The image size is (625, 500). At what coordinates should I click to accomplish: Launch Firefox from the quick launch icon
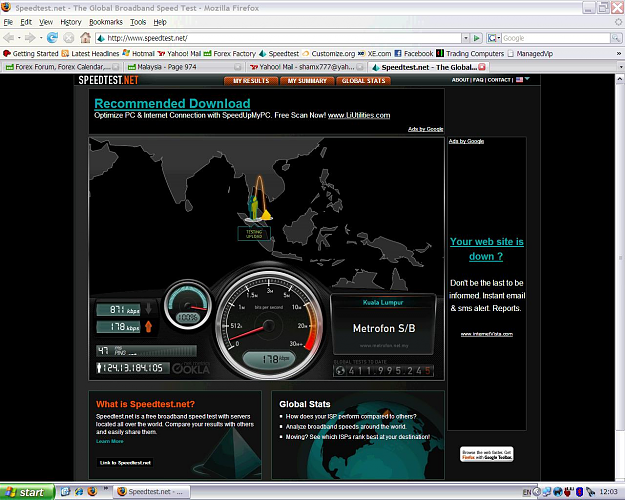(92, 492)
